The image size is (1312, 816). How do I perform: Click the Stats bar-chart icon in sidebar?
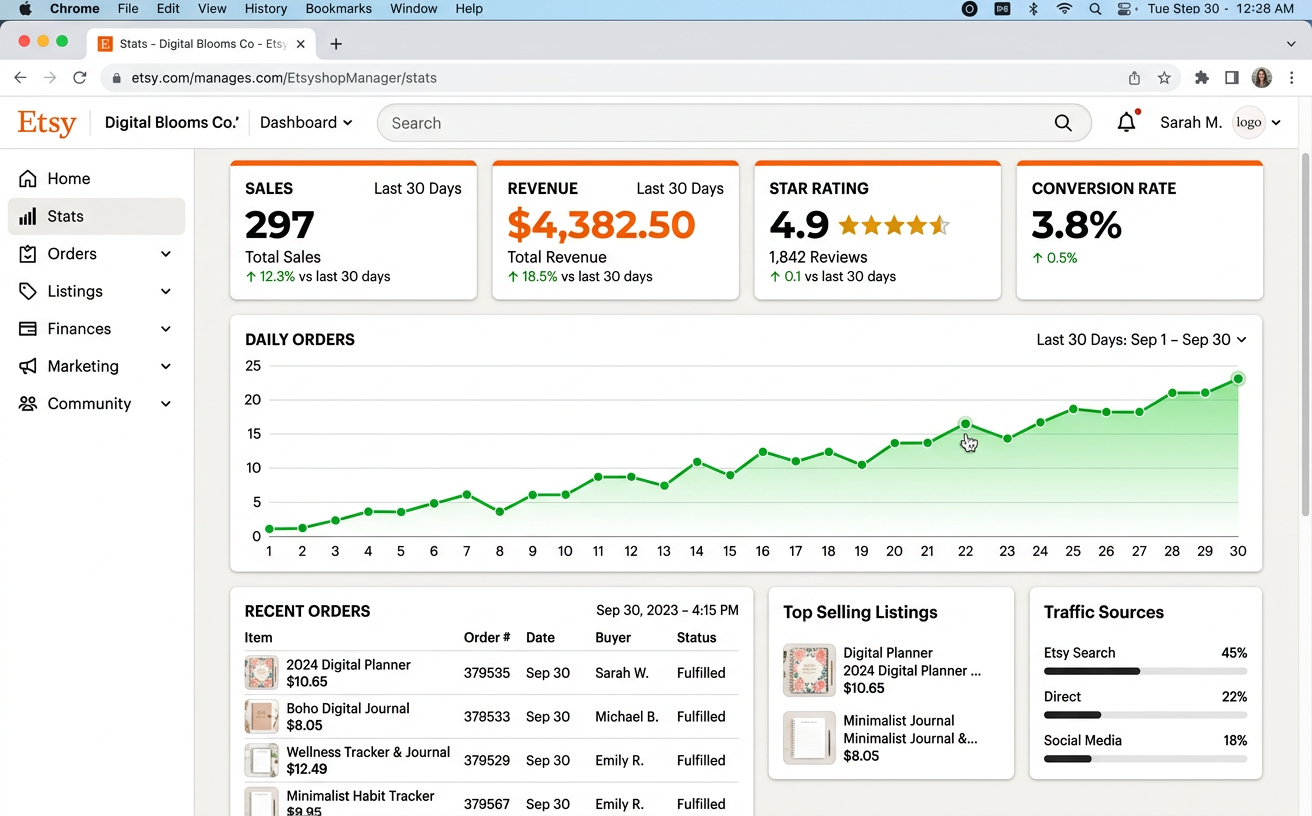click(28, 216)
